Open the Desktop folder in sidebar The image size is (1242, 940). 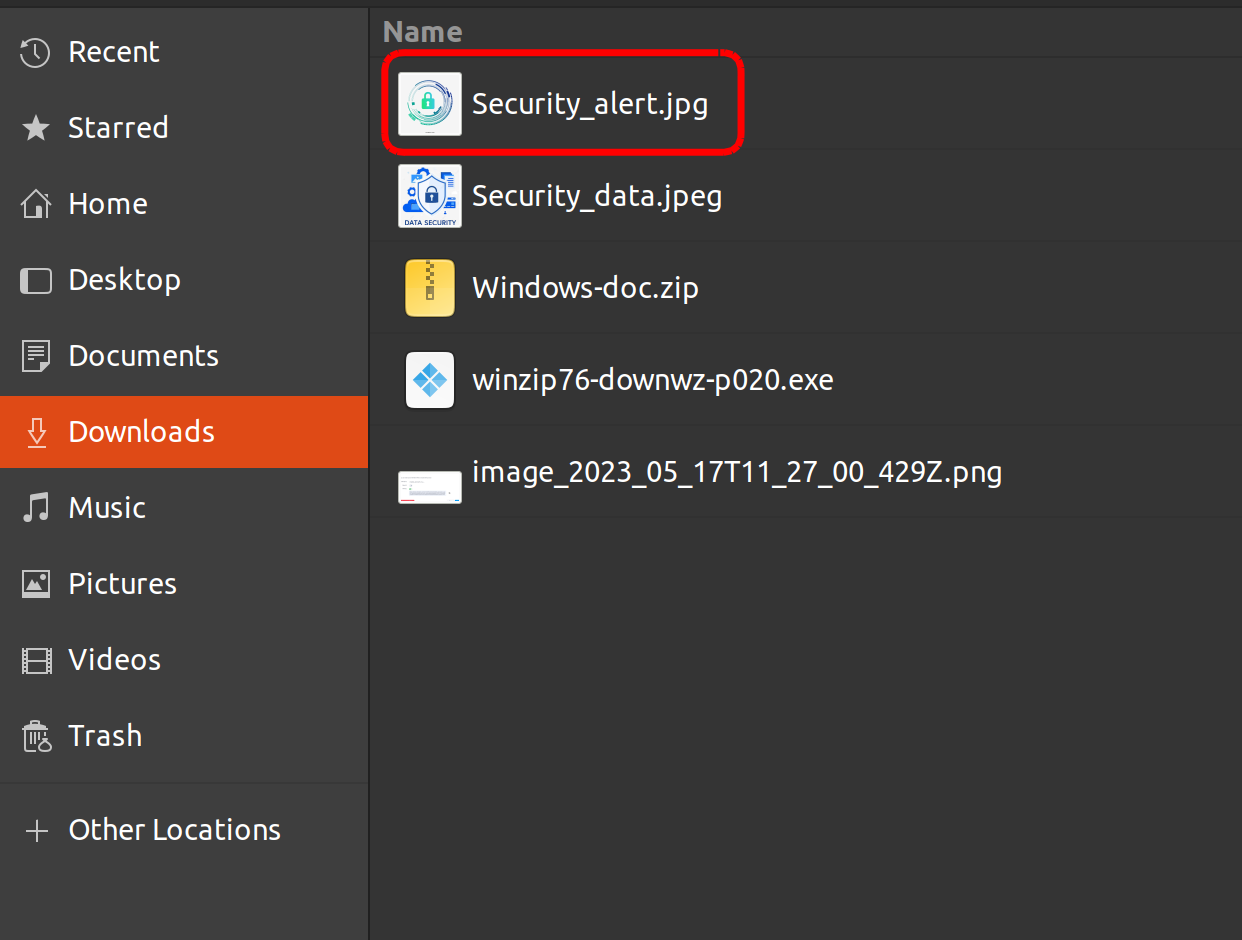coord(124,280)
